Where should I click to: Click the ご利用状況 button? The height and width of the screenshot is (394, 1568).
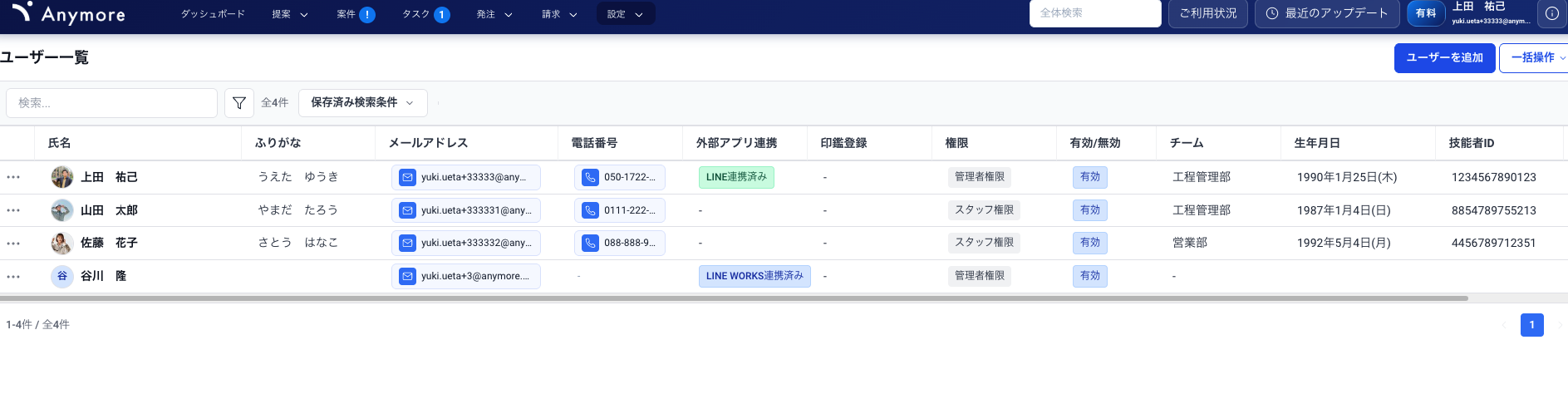[x=1207, y=13]
